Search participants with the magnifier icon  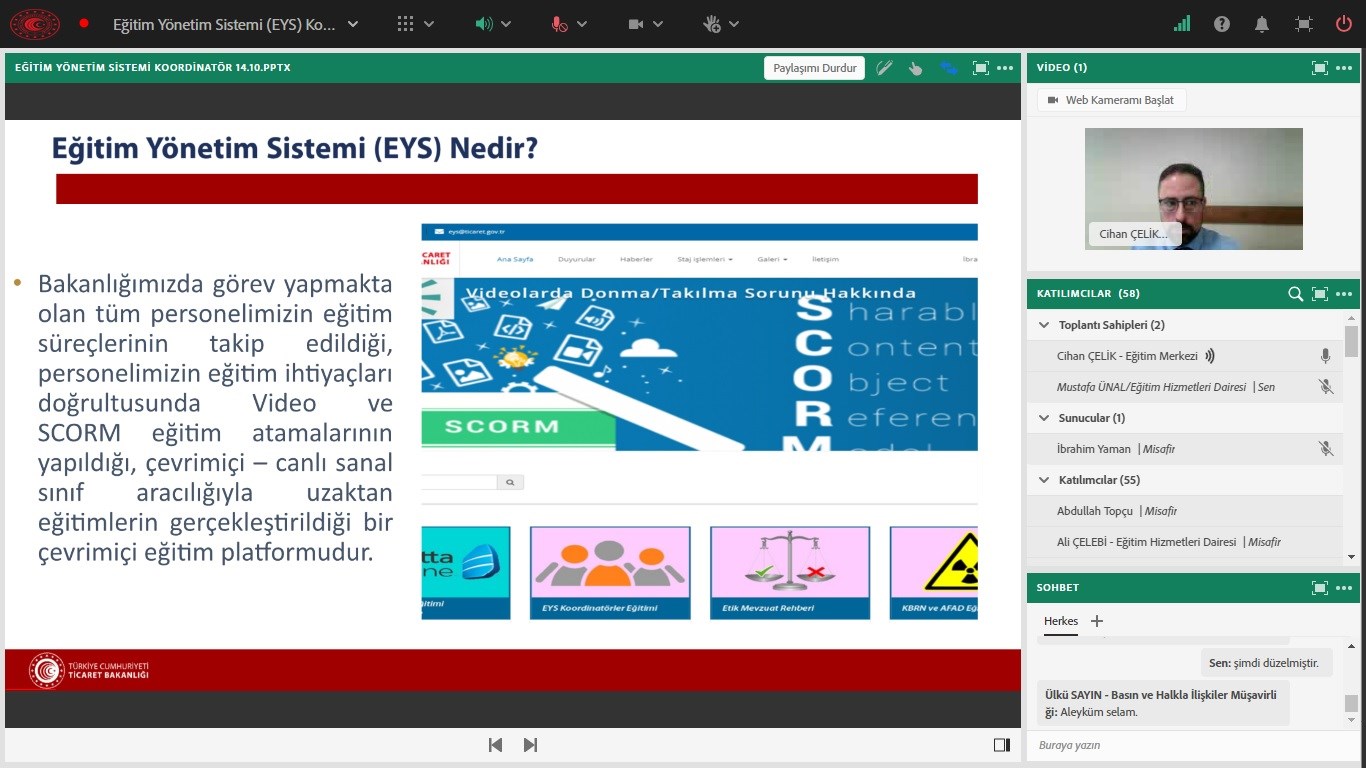(1295, 294)
